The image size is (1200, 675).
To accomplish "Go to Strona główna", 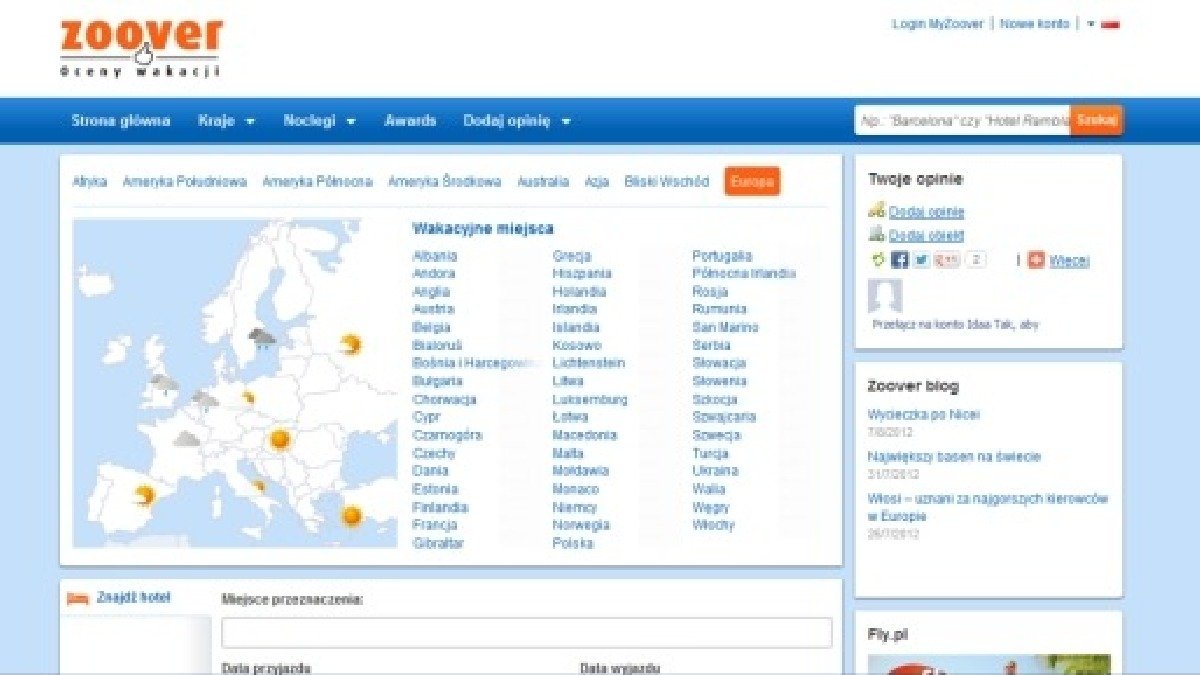I will [121, 121].
